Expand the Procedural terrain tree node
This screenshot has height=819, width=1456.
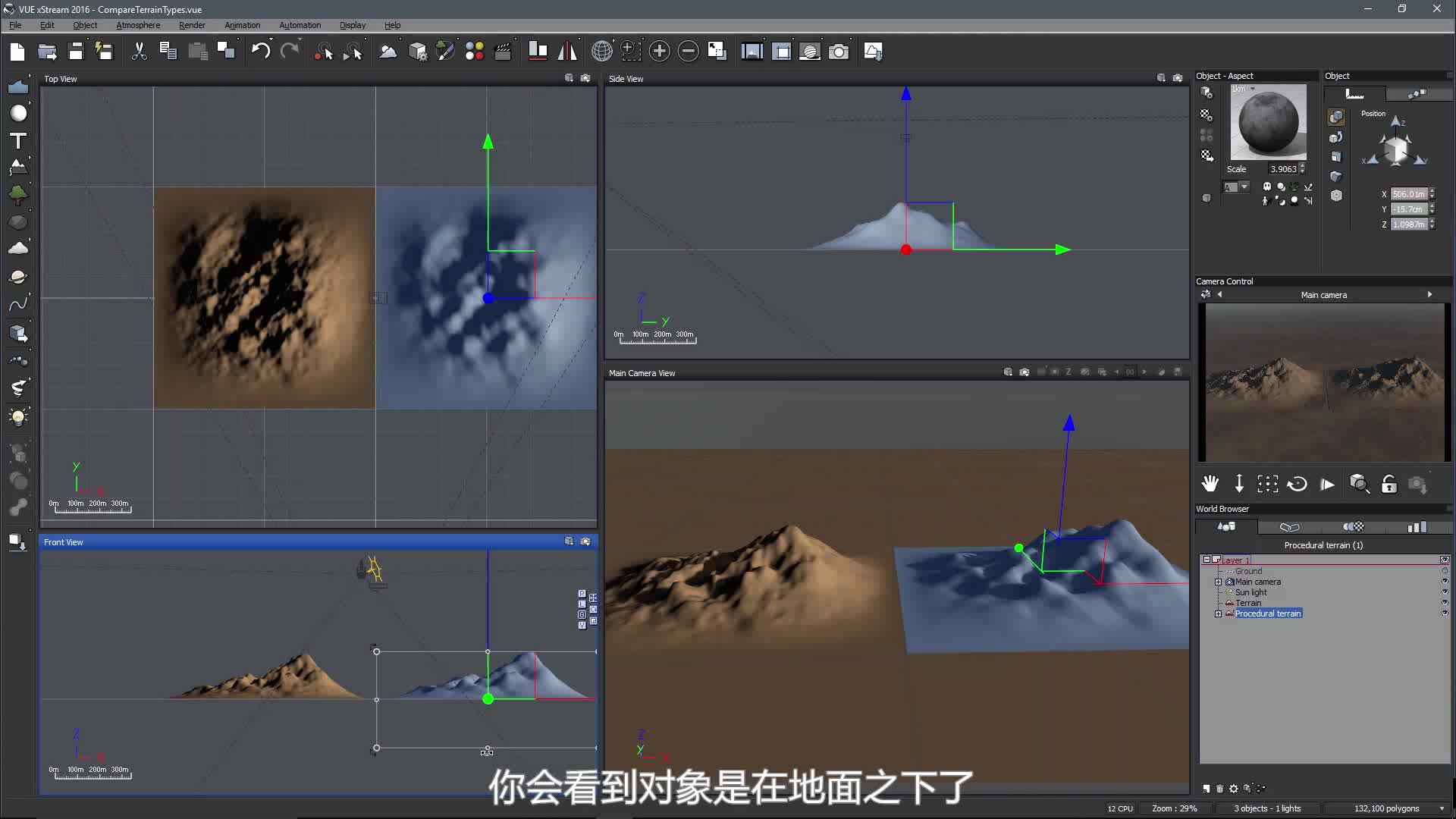coord(1219,614)
